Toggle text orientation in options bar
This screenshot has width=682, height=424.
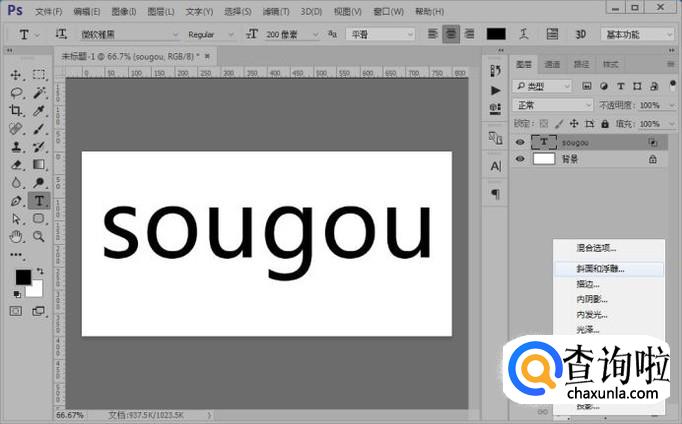(x=61, y=34)
